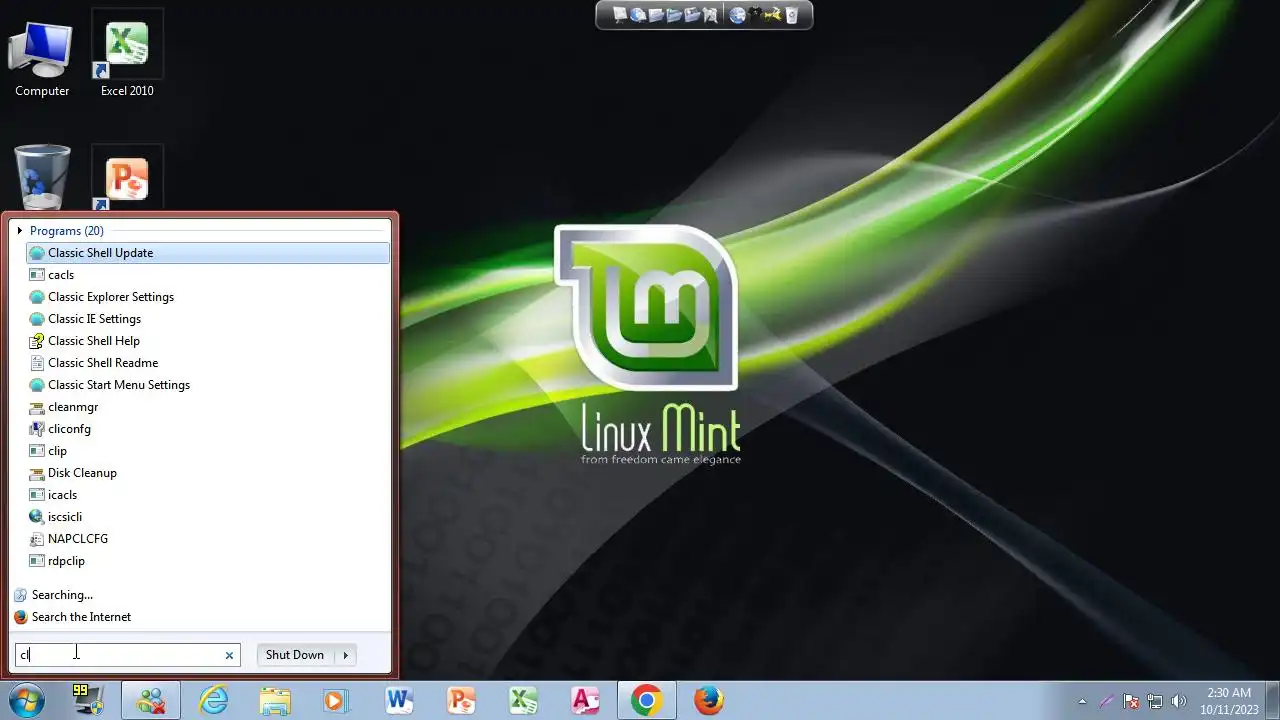Select the icacls entry
Viewport: 1280px width, 720px height.
coord(207,495)
